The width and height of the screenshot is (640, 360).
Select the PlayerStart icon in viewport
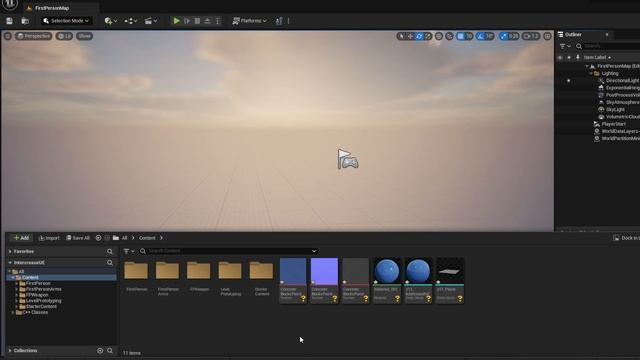[348, 160]
